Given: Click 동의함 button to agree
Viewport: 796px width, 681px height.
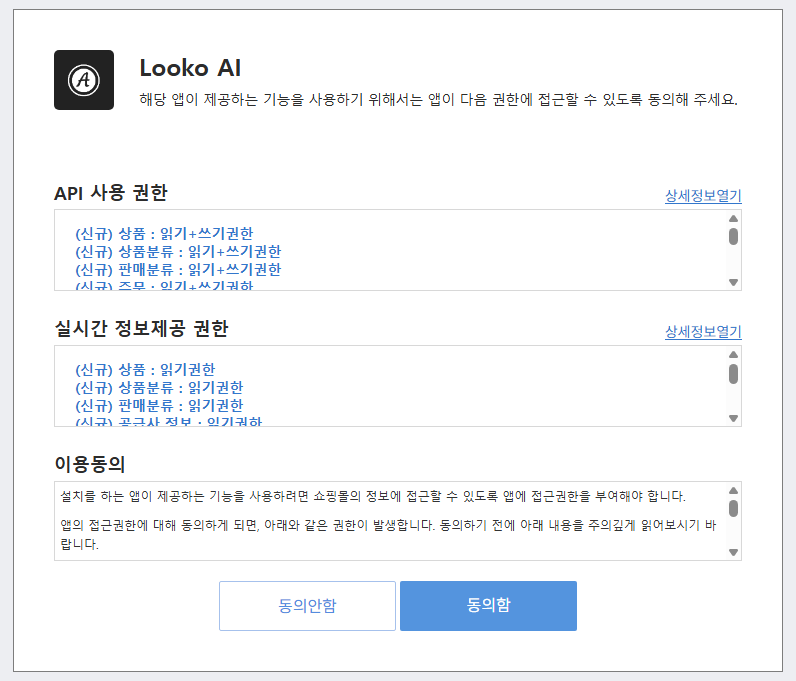Looking at the screenshot, I should (x=488, y=606).
